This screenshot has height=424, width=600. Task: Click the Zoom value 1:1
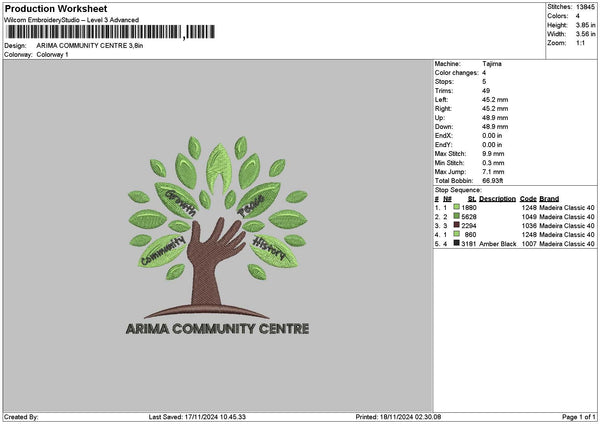point(580,43)
